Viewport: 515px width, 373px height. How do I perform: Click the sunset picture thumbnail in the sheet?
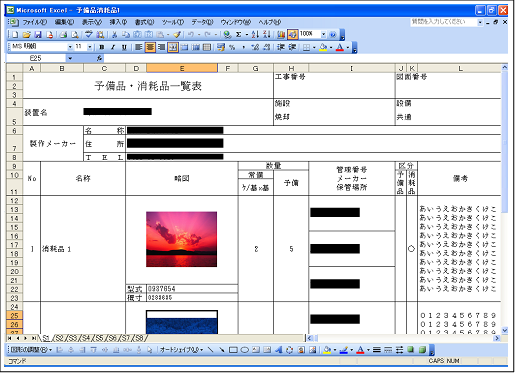[182, 239]
